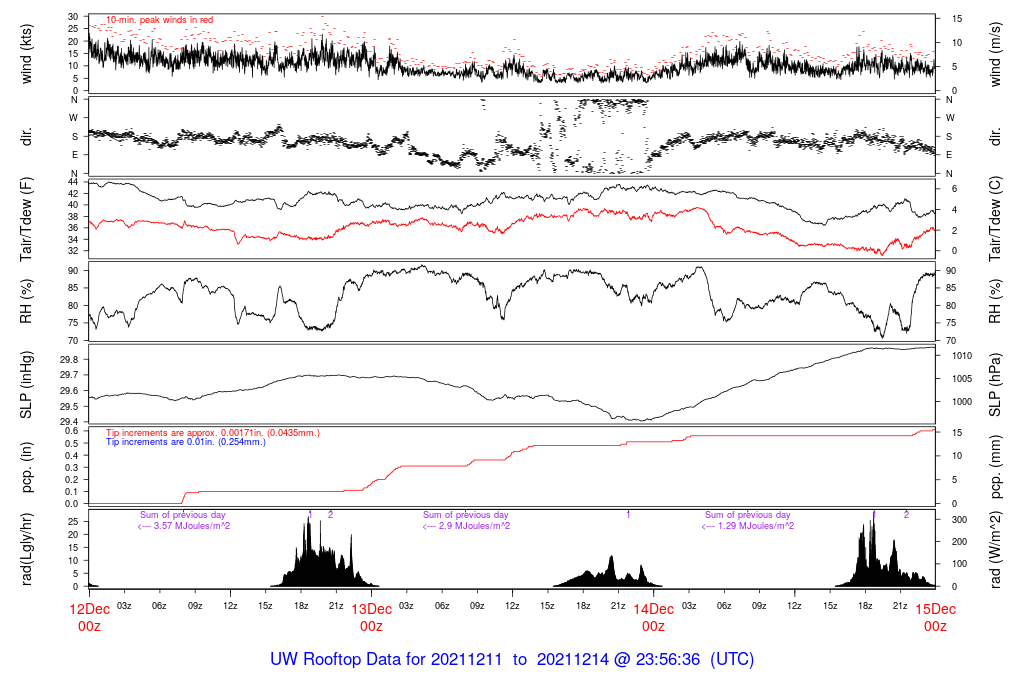This screenshot has width=1024, height=700.
Task: Select the 'rad(Lgly/hr)' axis label
Action: [26, 549]
